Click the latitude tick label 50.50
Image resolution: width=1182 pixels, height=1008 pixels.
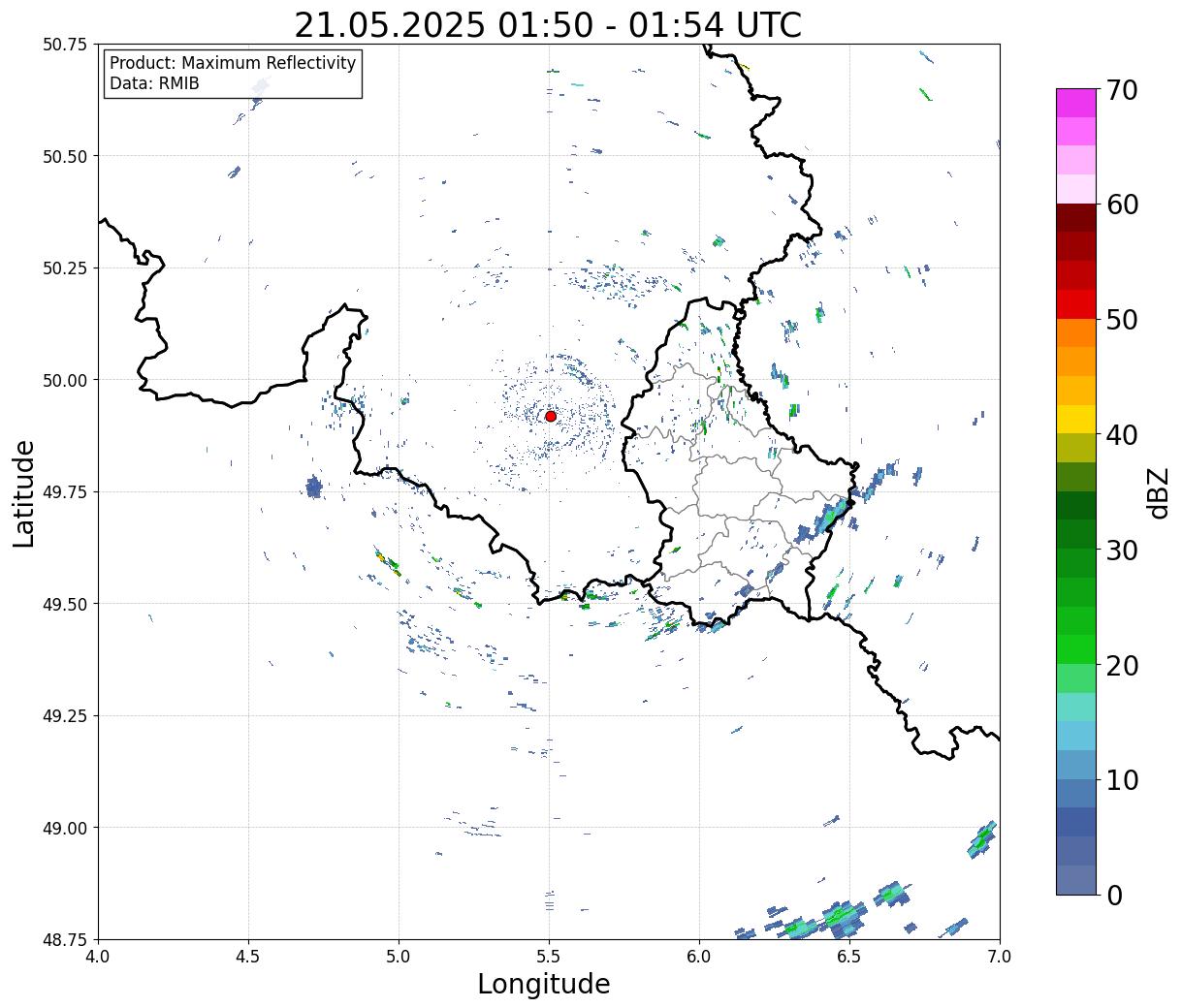coord(65,156)
